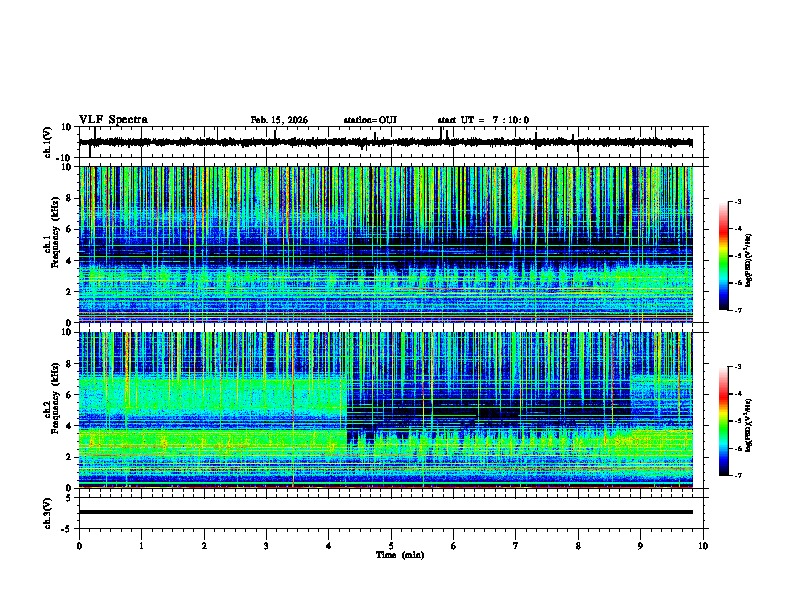Click the "station=OUI" header label

[x=370, y=120]
